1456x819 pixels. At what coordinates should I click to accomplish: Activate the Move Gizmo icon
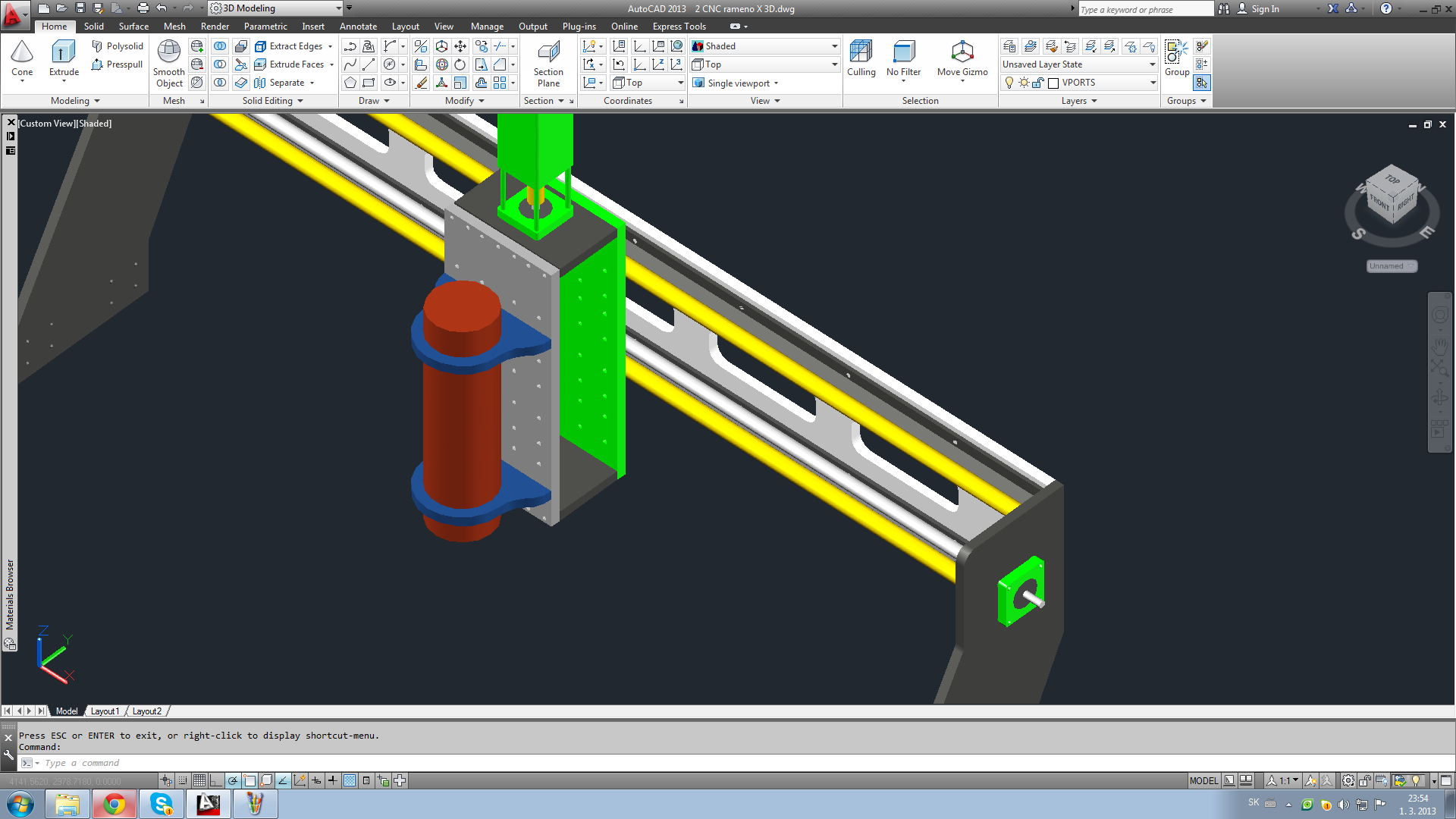tap(962, 53)
